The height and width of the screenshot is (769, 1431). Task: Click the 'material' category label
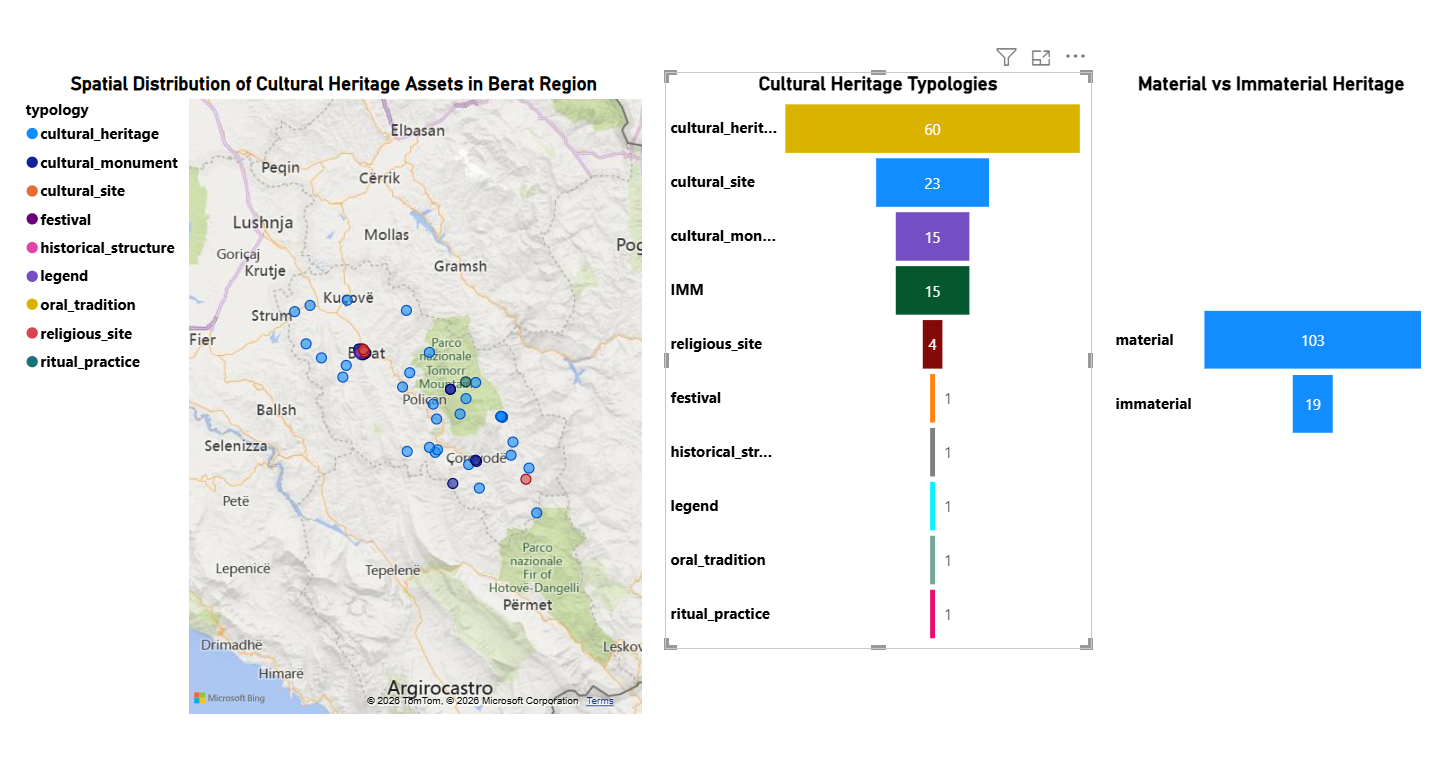[1144, 340]
